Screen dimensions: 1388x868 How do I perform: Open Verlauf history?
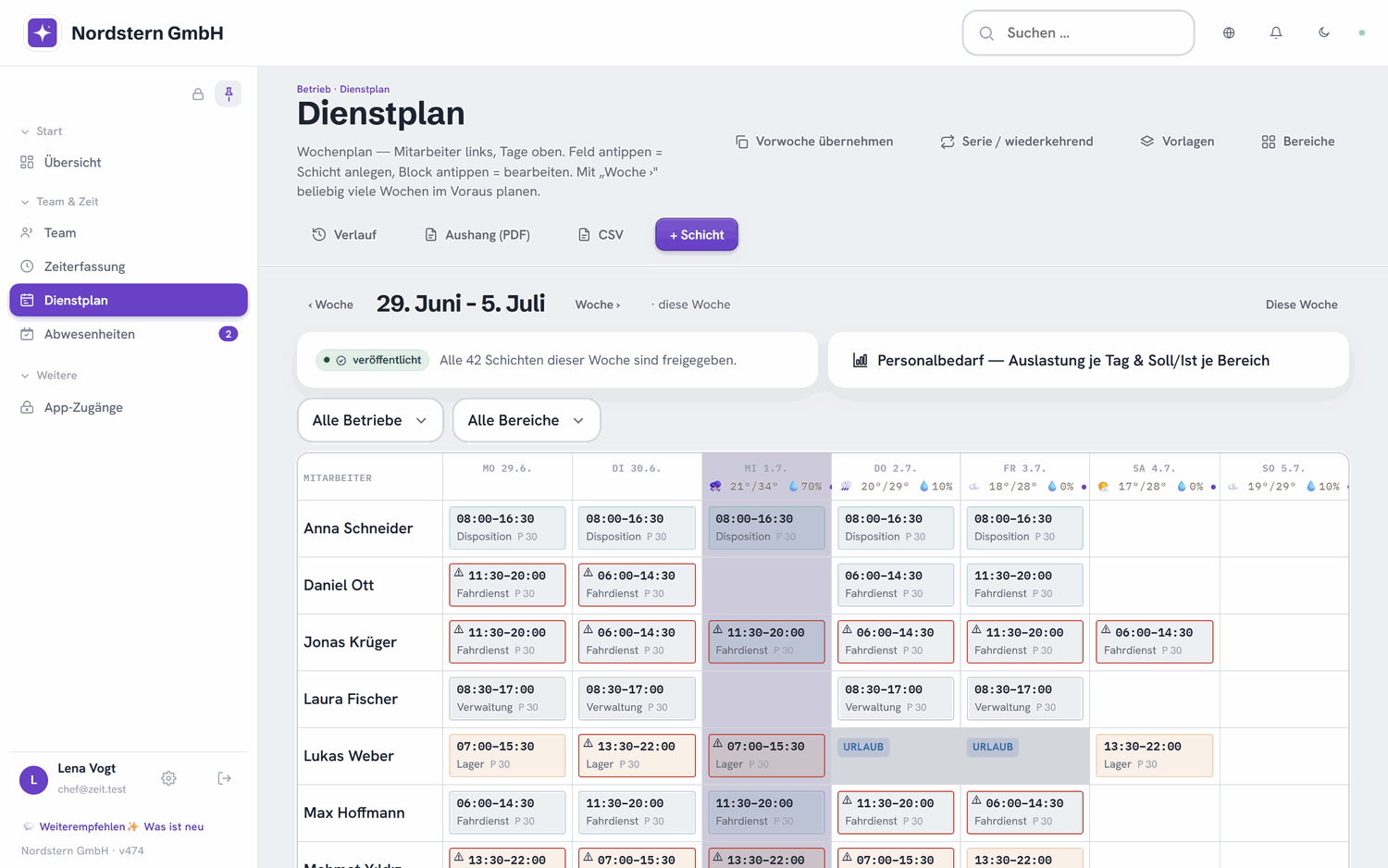(x=344, y=235)
